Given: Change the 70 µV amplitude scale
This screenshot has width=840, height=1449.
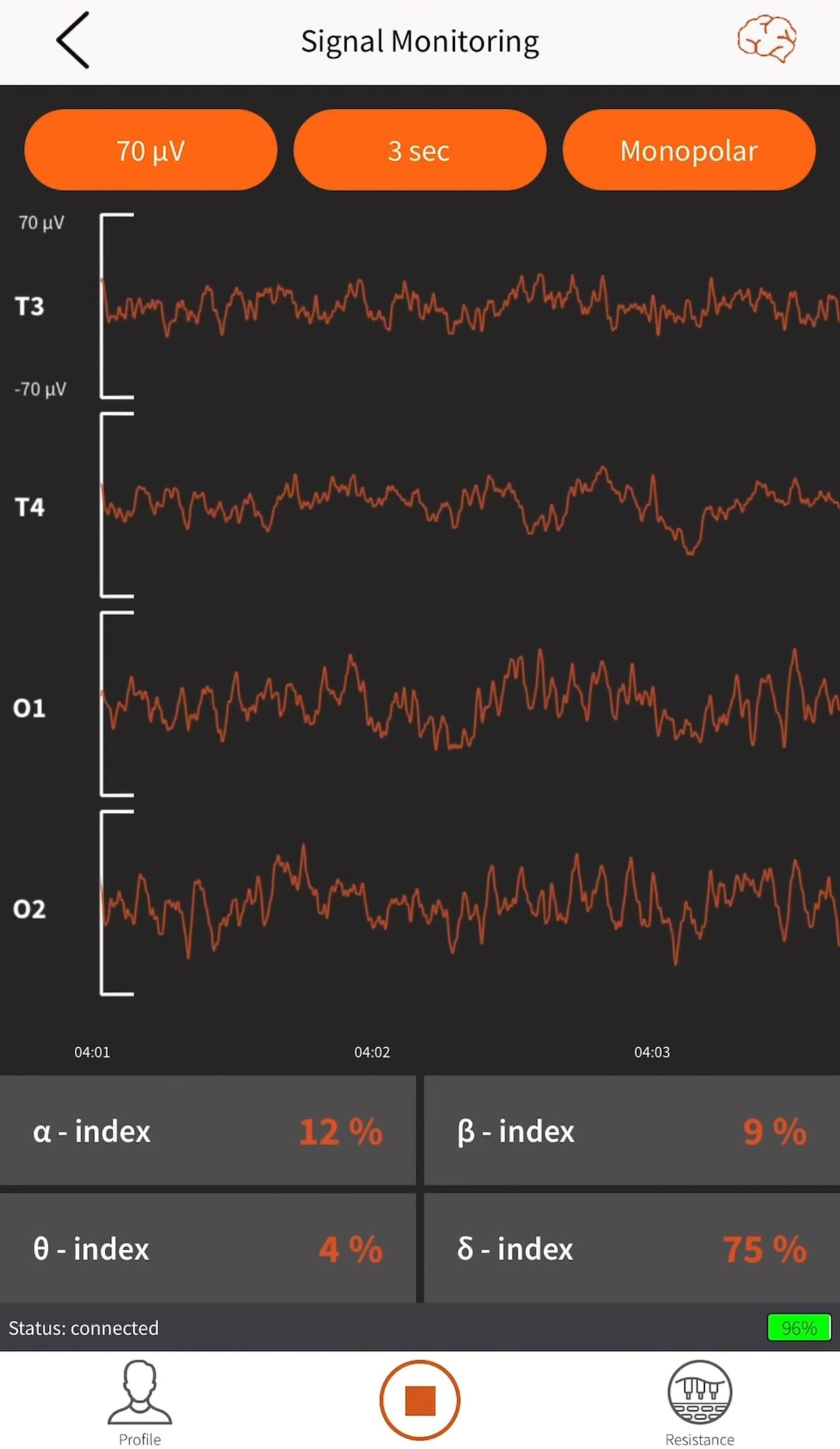Looking at the screenshot, I should pyautogui.click(x=151, y=150).
